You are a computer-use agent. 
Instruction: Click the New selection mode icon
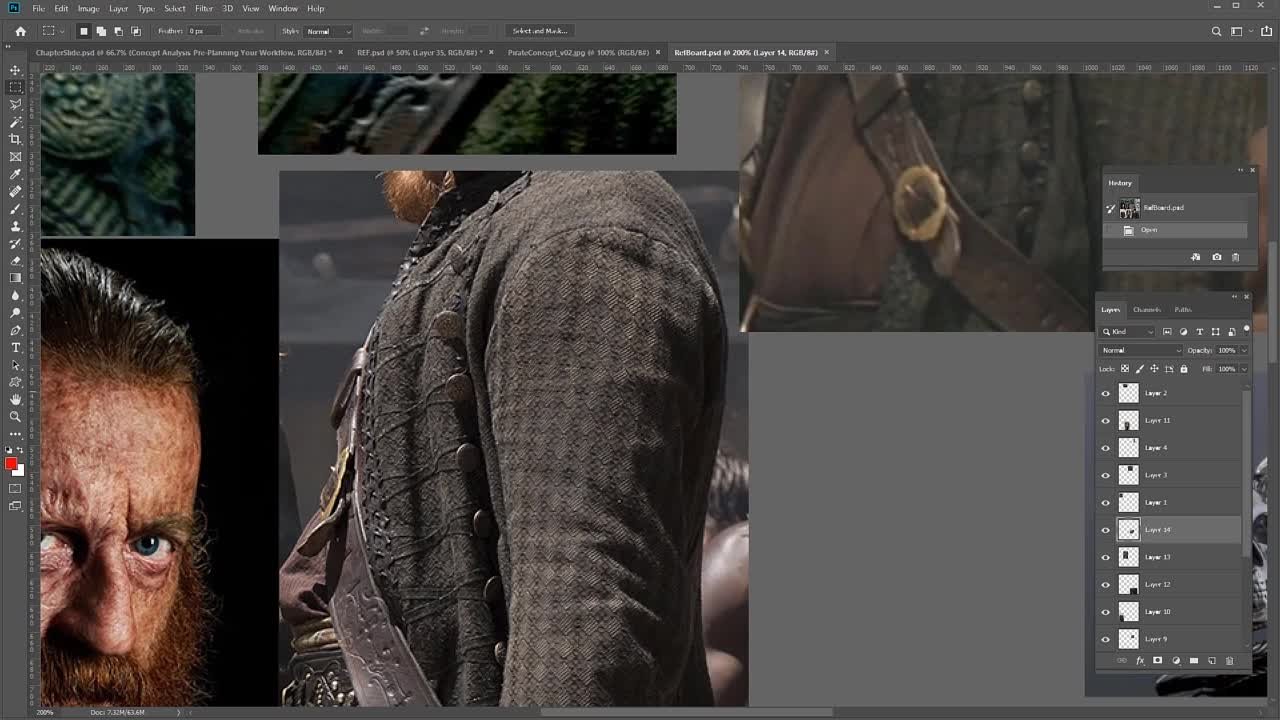84,31
